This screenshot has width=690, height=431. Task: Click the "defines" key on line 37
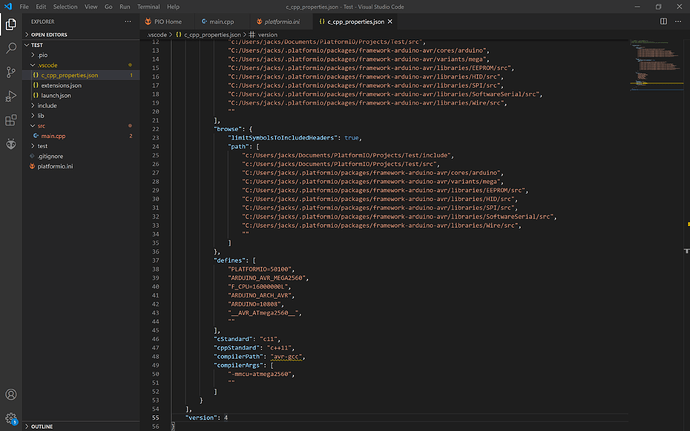[229, 260]
